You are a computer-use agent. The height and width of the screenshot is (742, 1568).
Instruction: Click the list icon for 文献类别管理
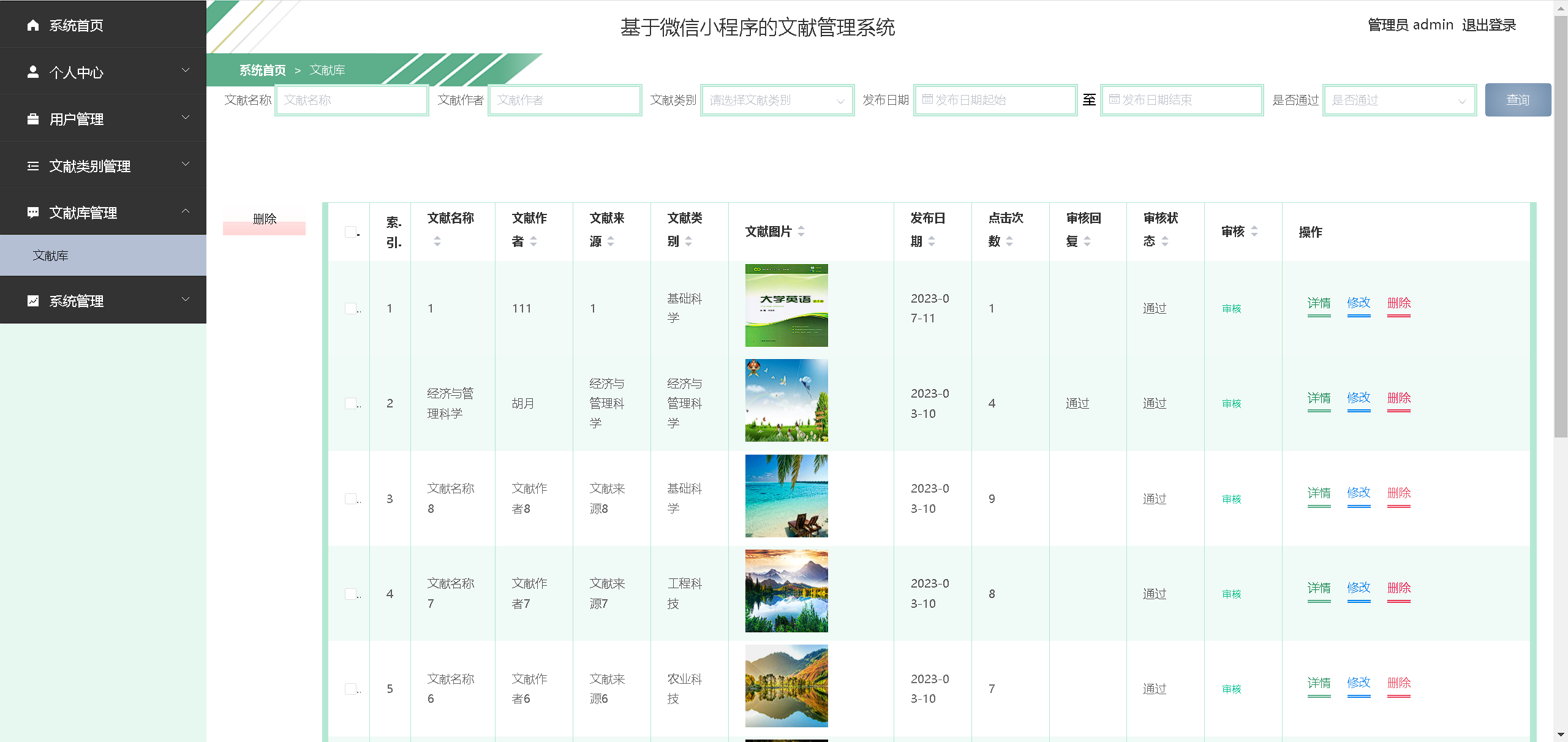pyautogui.click(x=33, y=166)
